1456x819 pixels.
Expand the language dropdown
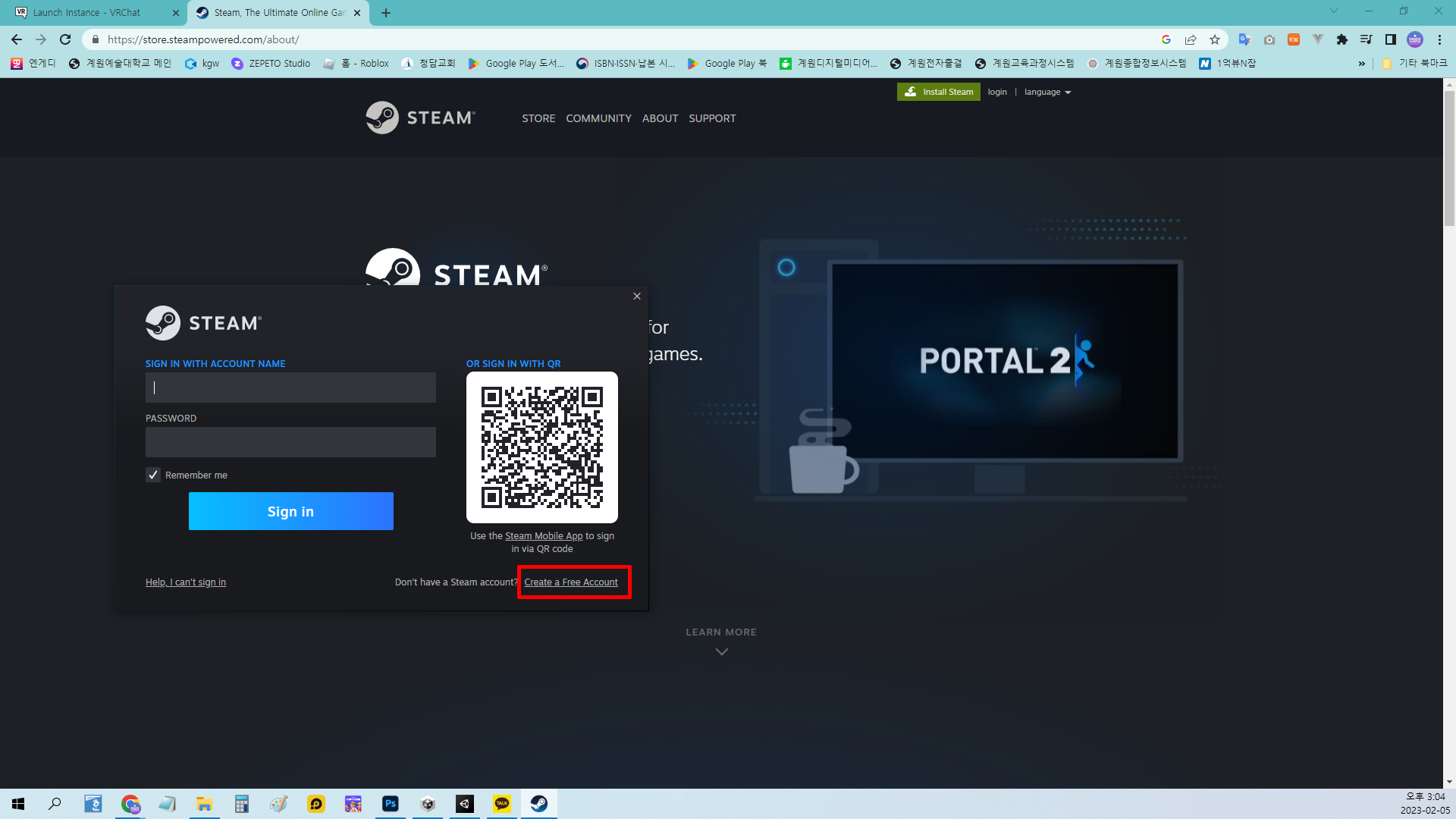tap(1047, 92)
